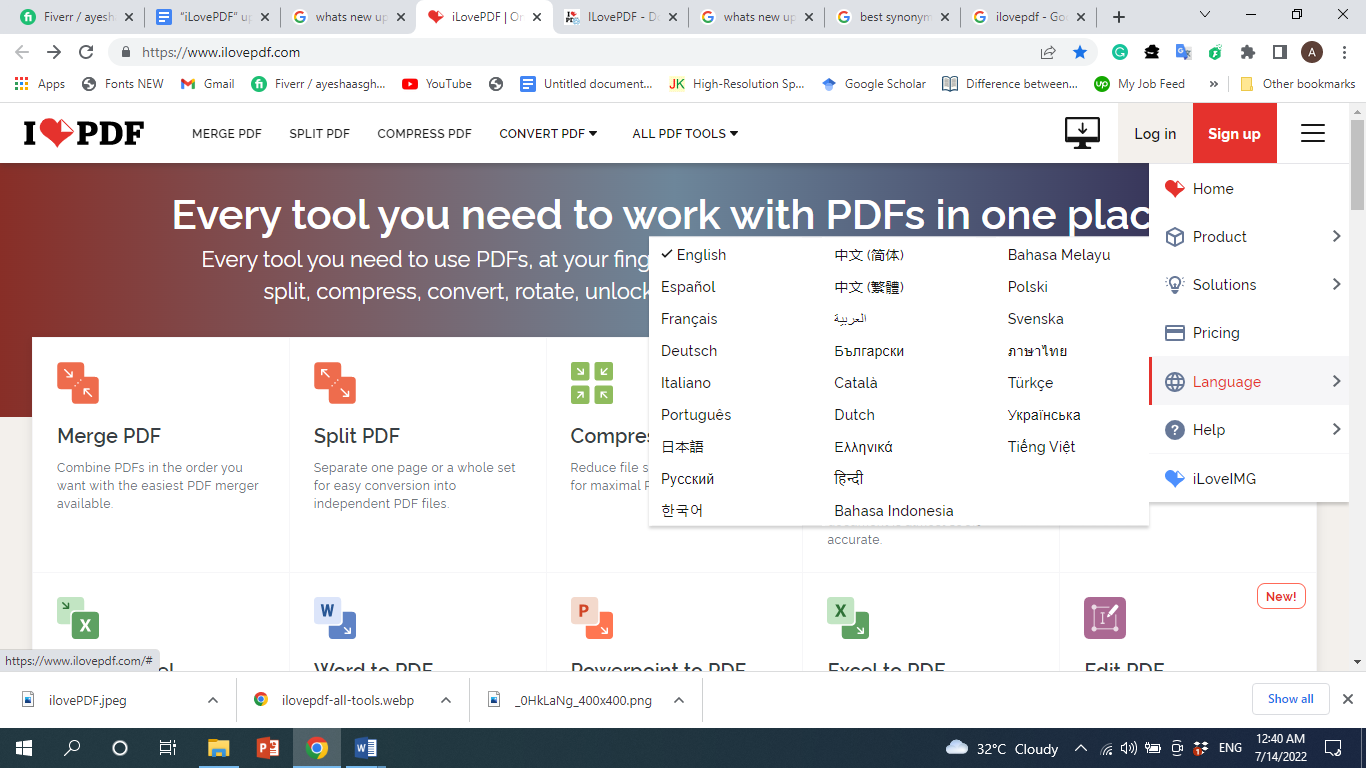Click the red Sign up button
Viewport: 1366px width, 768px height.
[x=1234, y=133]
